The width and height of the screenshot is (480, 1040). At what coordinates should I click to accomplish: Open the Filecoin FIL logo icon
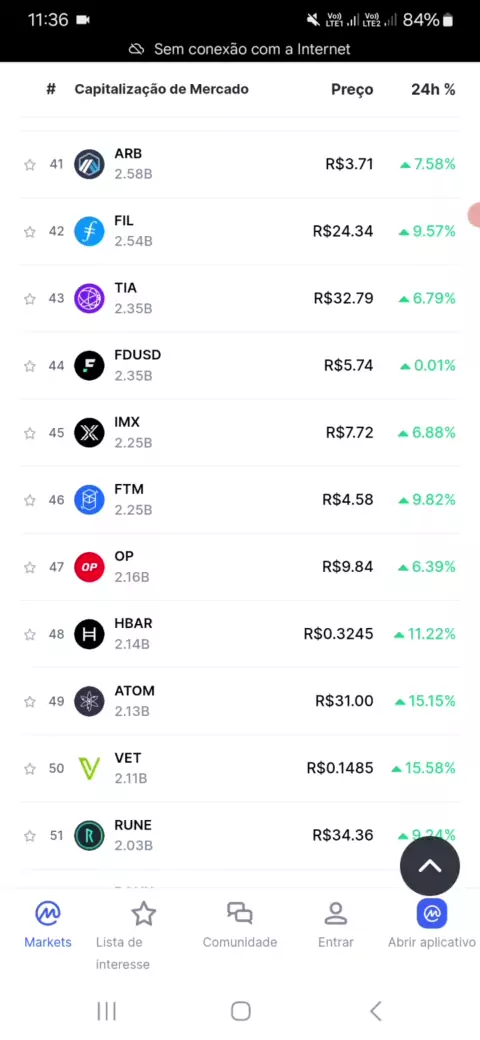point(89,231)
